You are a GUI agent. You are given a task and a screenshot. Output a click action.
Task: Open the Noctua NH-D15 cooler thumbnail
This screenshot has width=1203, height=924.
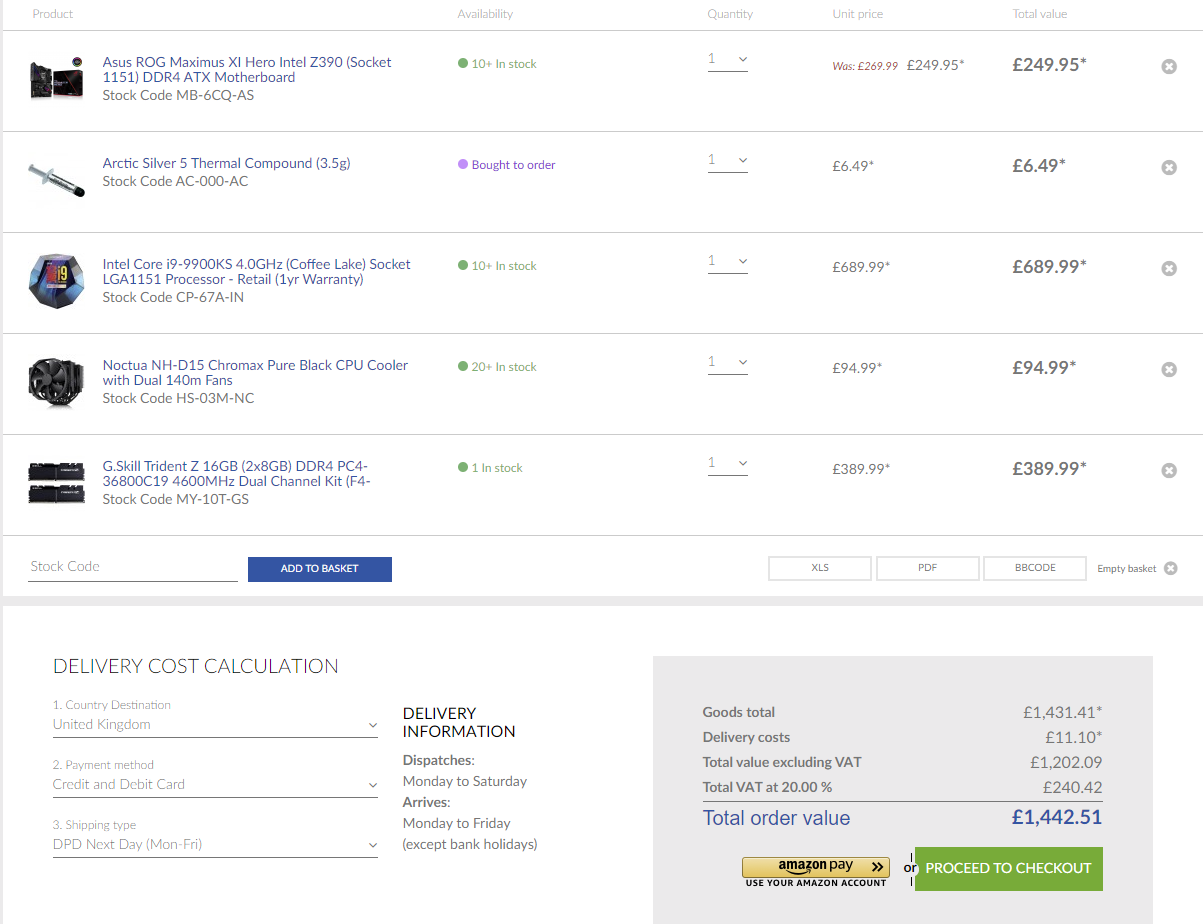(56, 382)
